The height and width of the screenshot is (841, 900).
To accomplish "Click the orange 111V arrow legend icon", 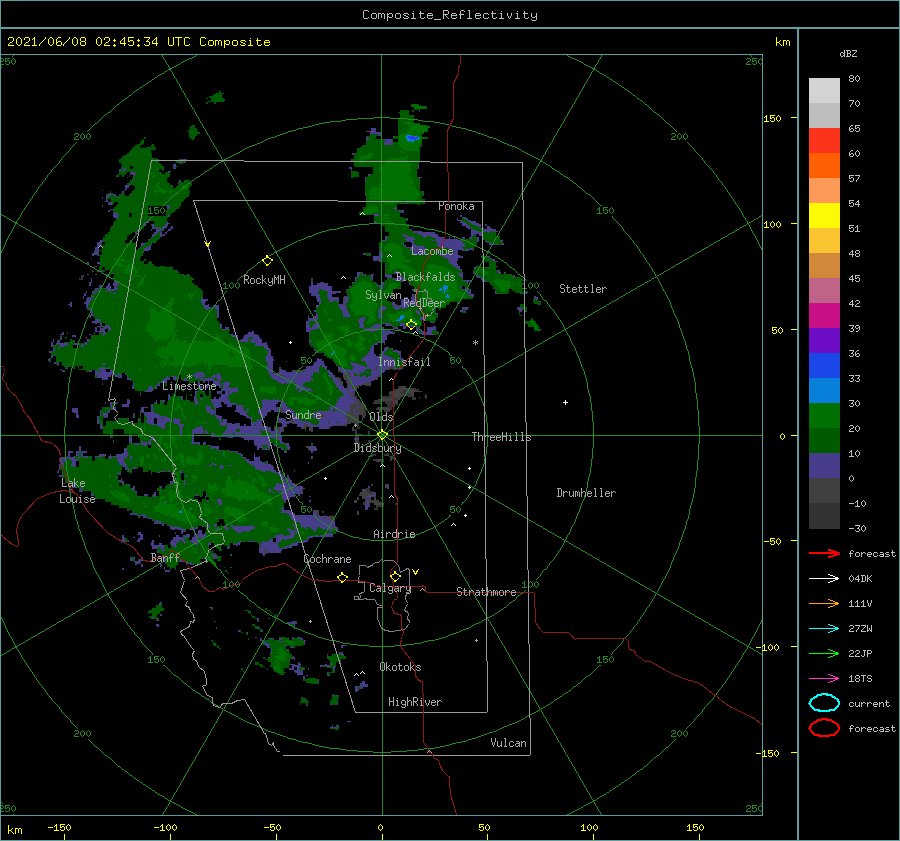I will [824, 603].
